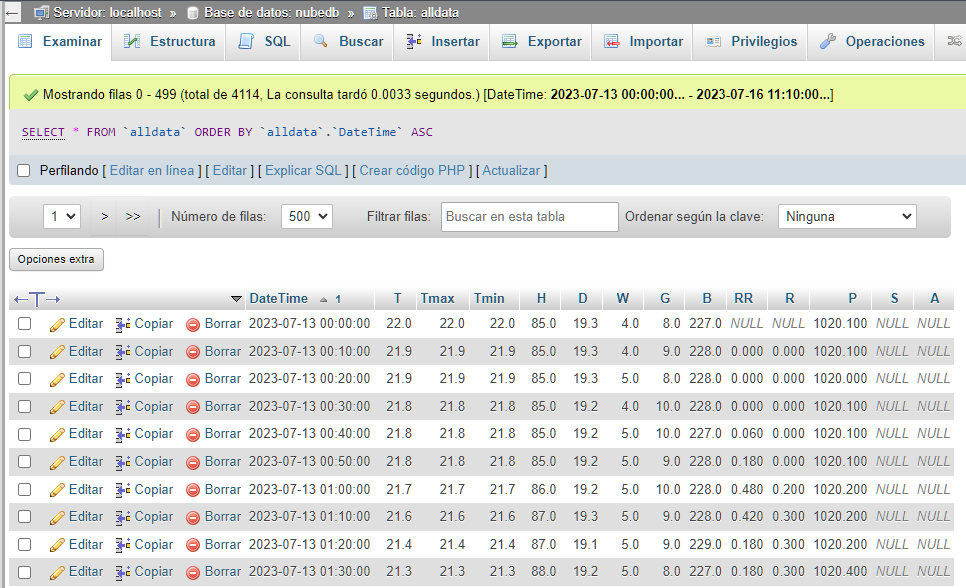Check the row 2023-07-13 00:50:00 checkbox
This screenshot has height=588, width=966.
click(x=25, y=462)
